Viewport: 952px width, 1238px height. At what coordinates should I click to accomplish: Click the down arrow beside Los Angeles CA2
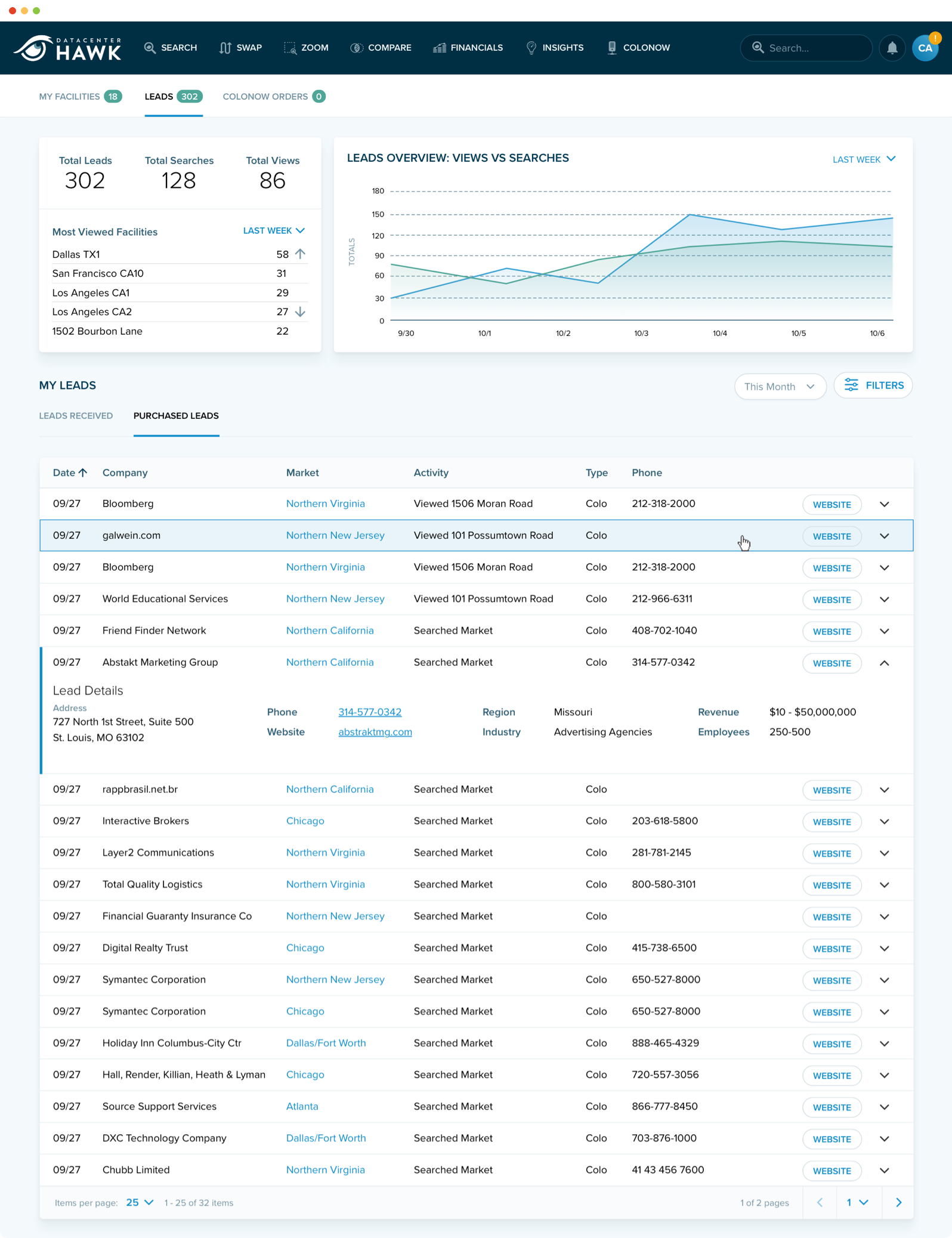click(x=300, y=312)
